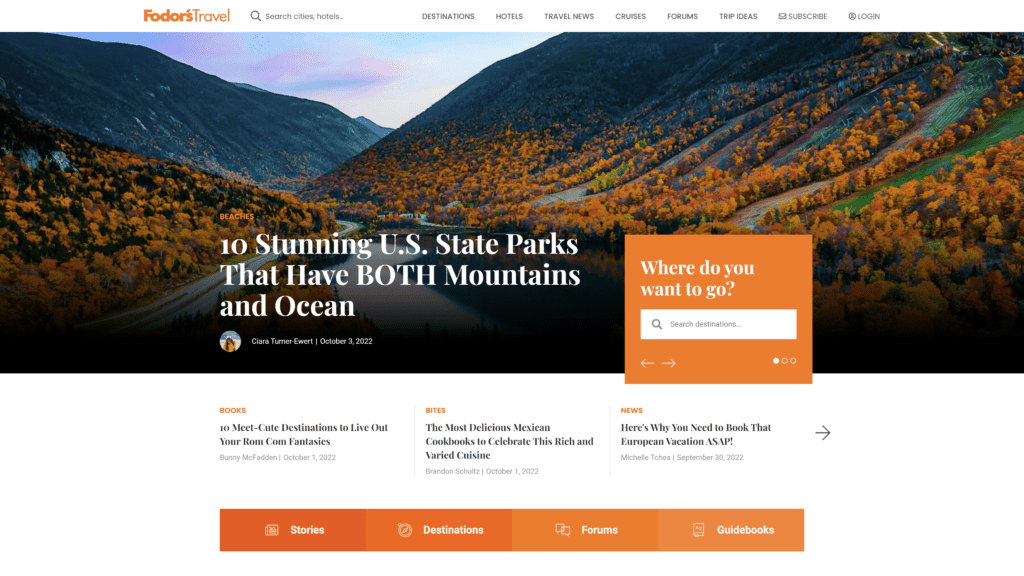Screen dimensions: 1024x576
Task: Click the Subscribe envelope link
Action: tap(803, 16)
